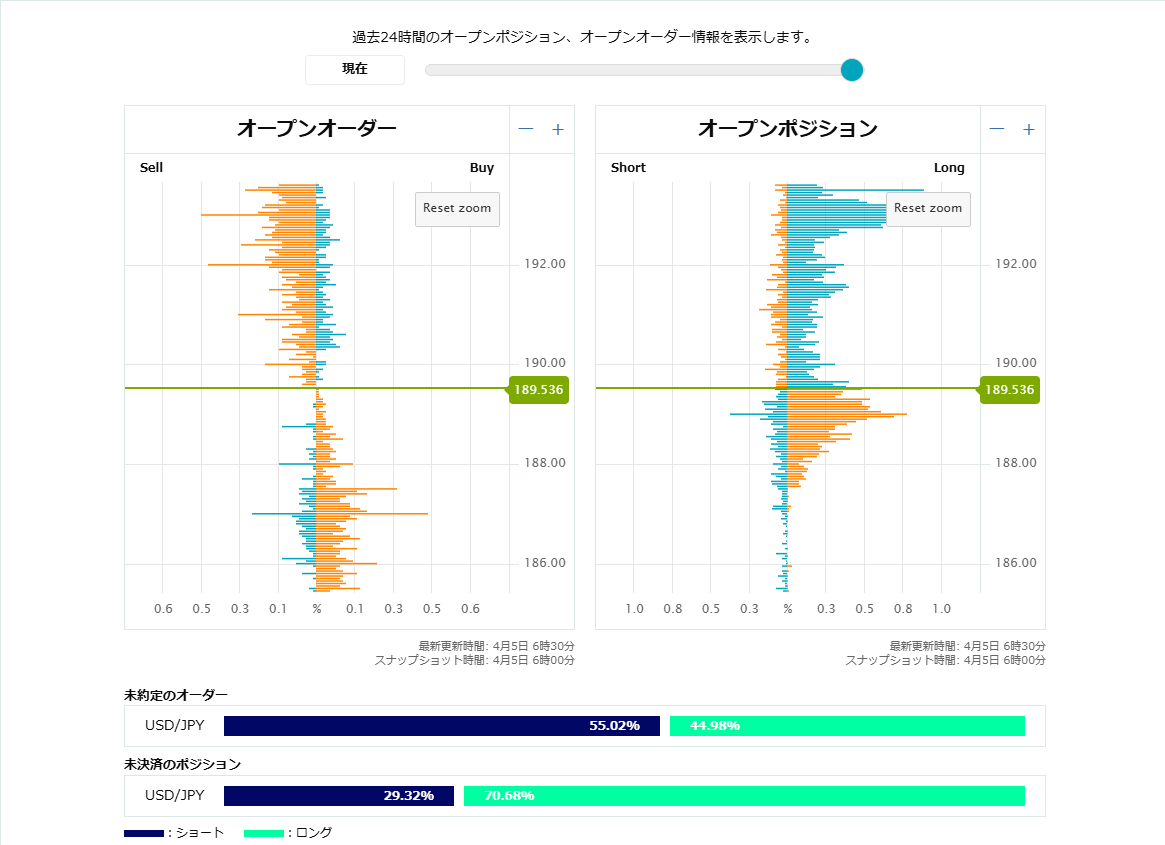Click the 29.32% short positions bar
The width and height of the screenshot is (1165, 845).
pos(338,796)
